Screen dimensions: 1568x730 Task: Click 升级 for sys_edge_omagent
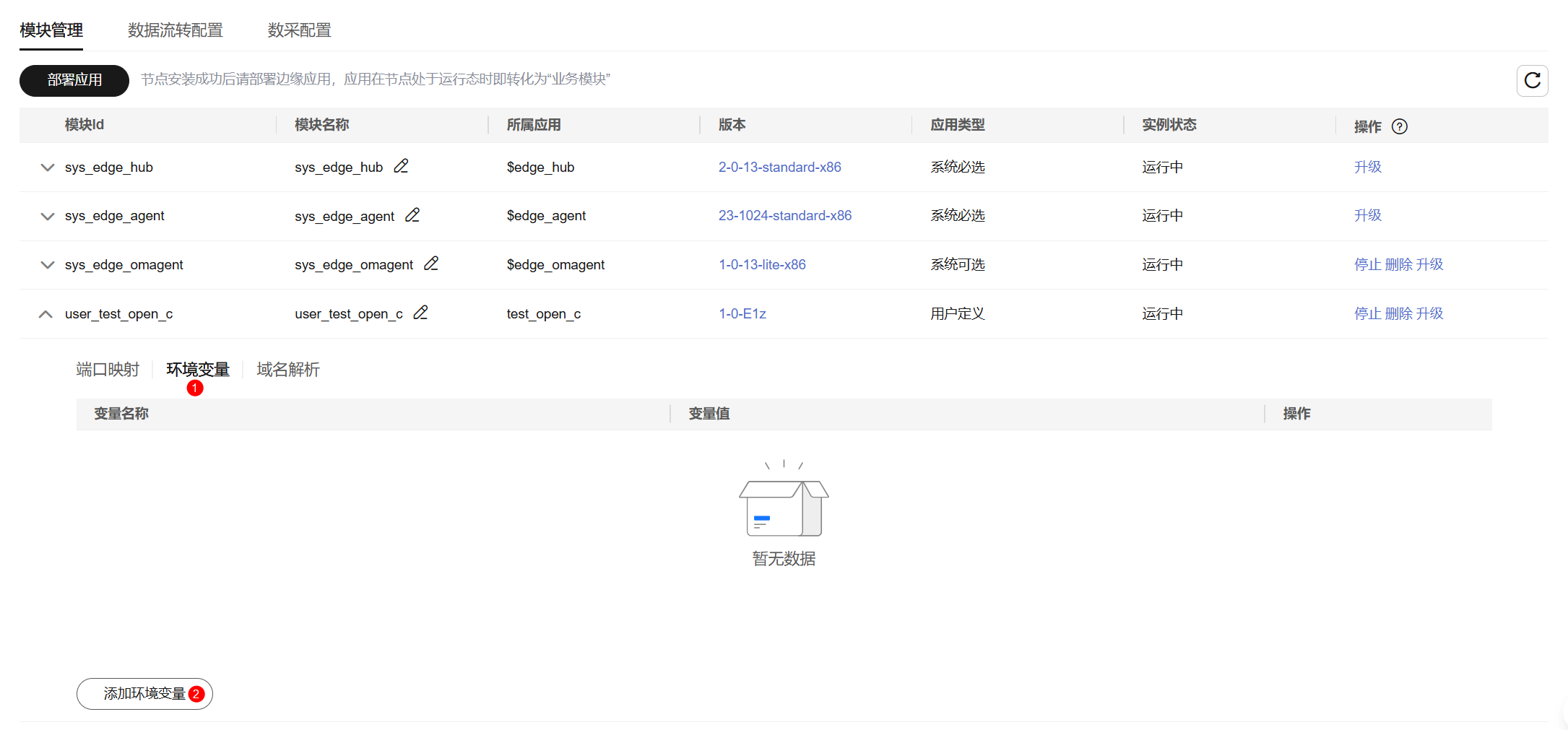coord(1430,264)
